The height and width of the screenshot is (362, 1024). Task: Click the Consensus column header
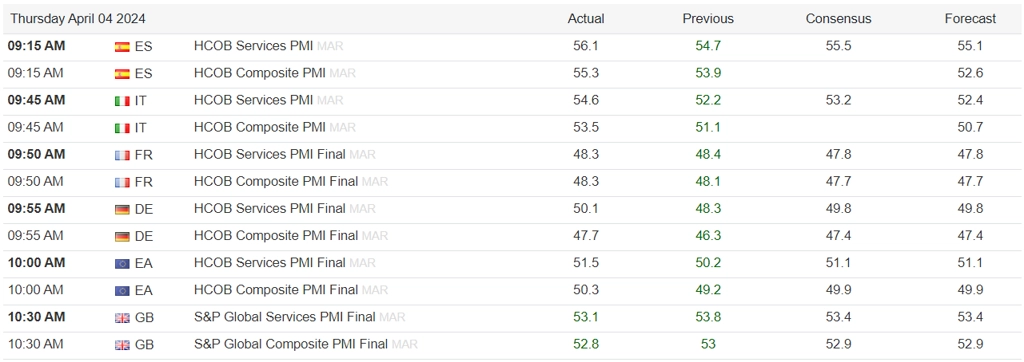click(839, 19)
